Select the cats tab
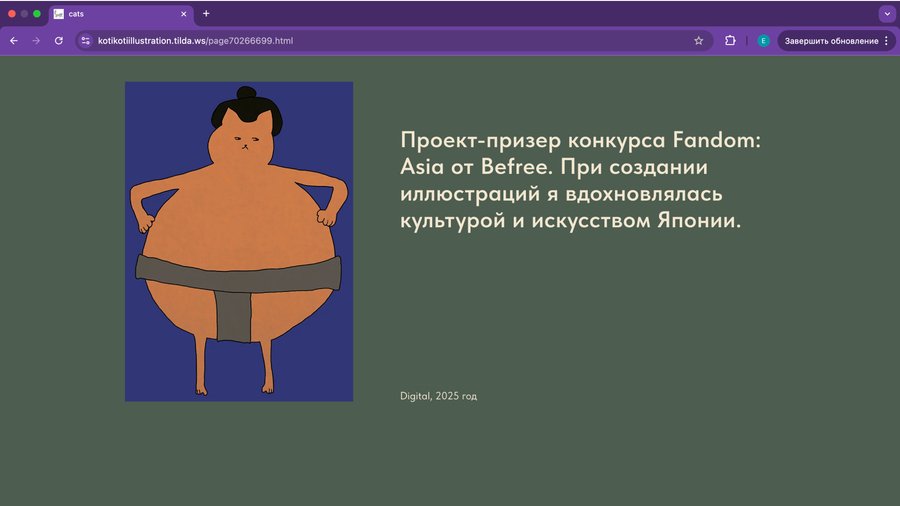Viewport: 900px width, 506px height. [121, 14]
